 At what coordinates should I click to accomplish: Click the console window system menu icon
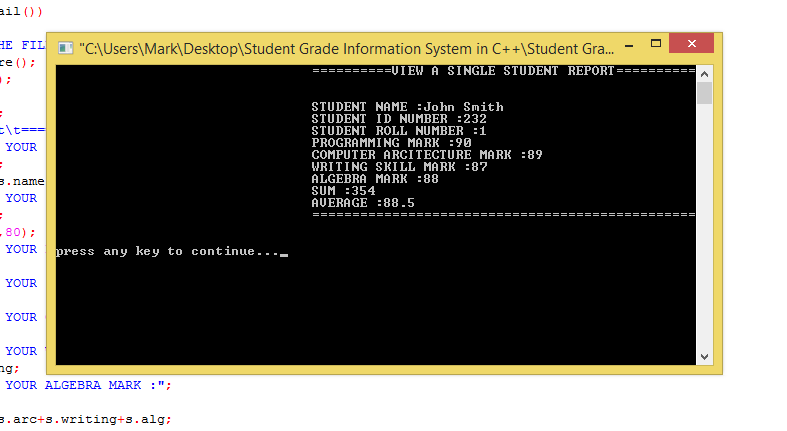[66, 47]
